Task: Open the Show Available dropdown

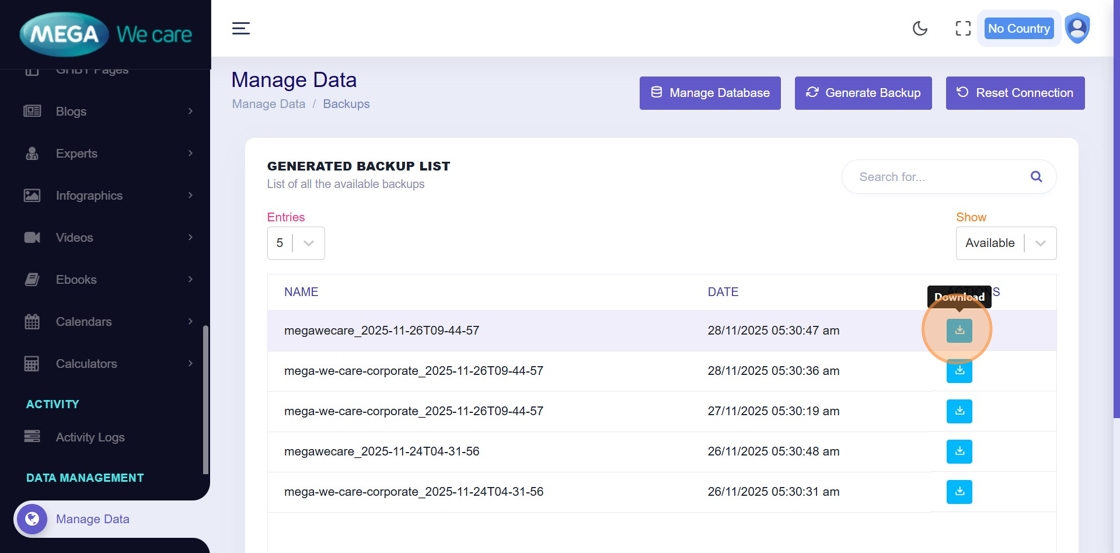Action: pyautogui.click(x=1006, y=243)
